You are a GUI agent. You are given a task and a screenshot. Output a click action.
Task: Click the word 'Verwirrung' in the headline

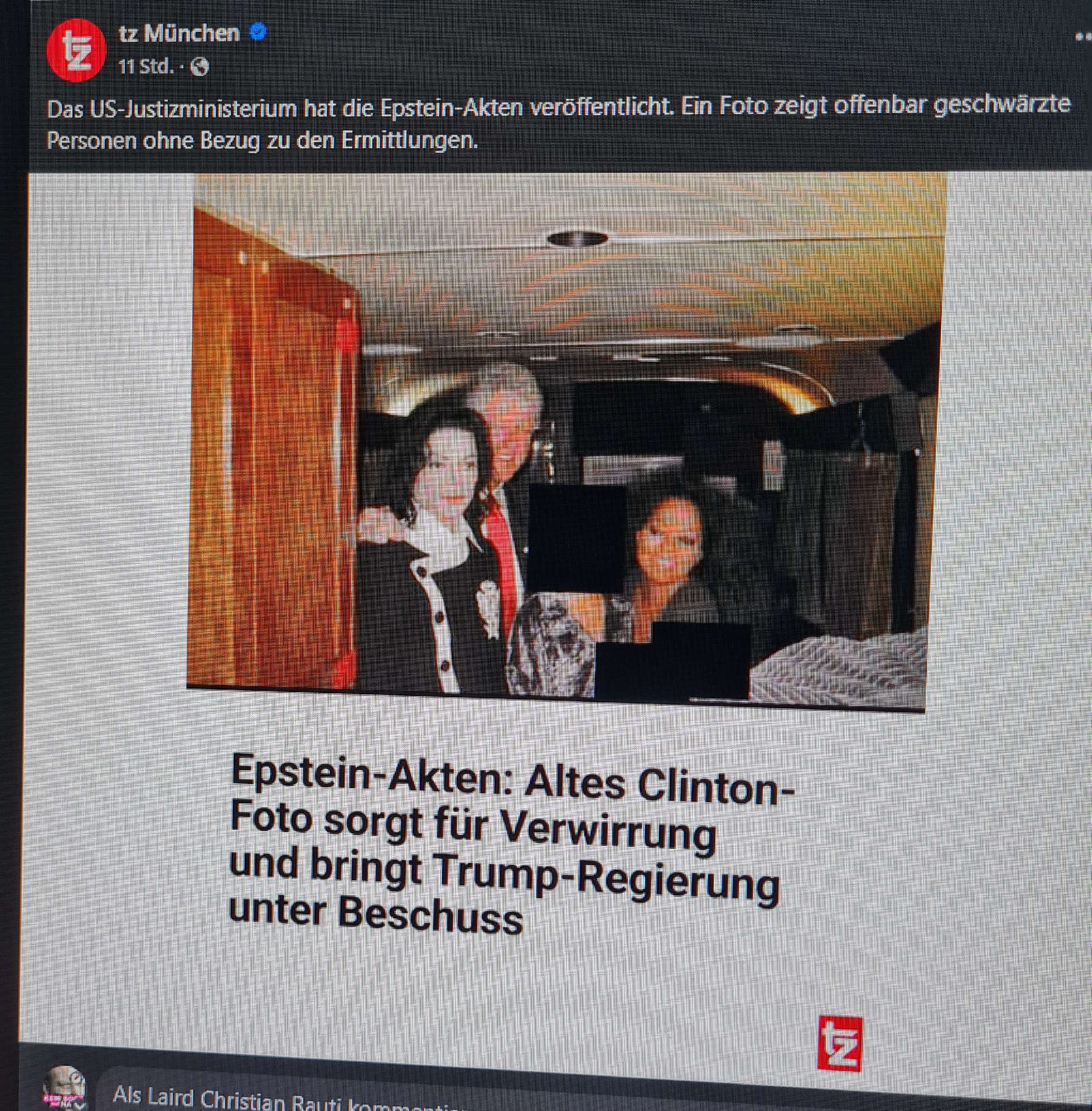(x=608, y=830)
